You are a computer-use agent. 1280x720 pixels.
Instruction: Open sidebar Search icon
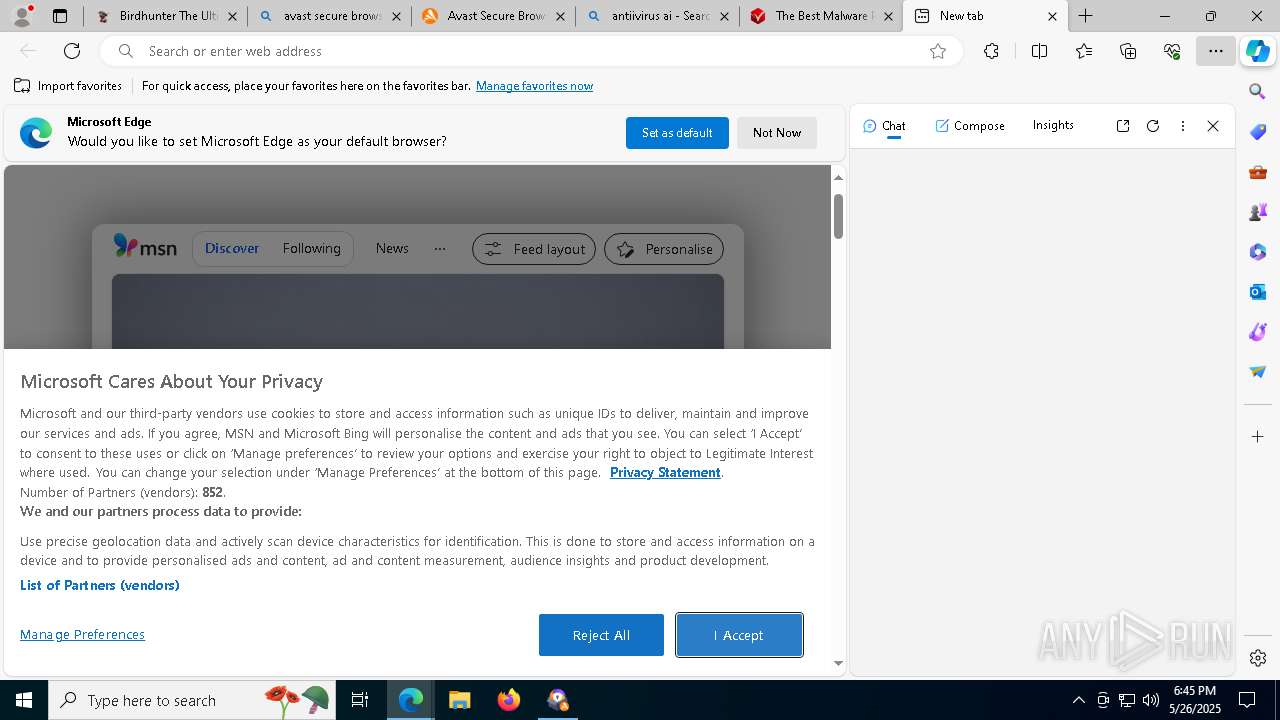pos(1258,91)
